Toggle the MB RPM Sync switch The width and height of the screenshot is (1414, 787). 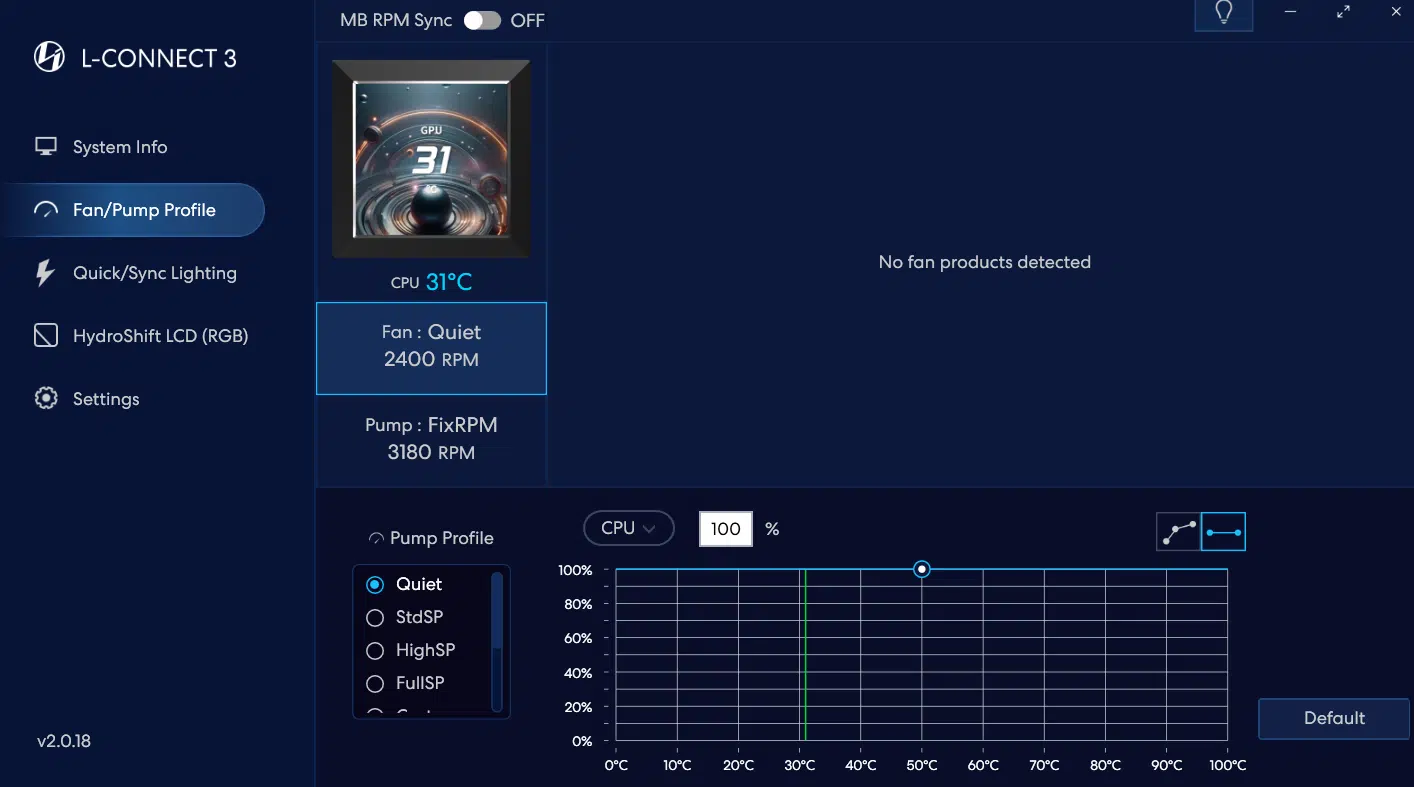tap(482, 20)
